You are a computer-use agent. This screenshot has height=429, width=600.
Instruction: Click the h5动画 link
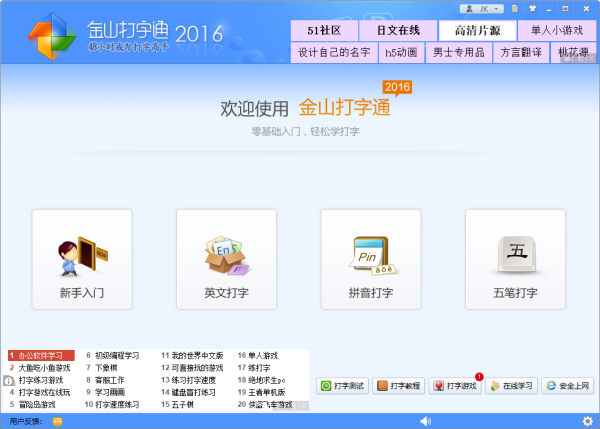tap(401, 52)
